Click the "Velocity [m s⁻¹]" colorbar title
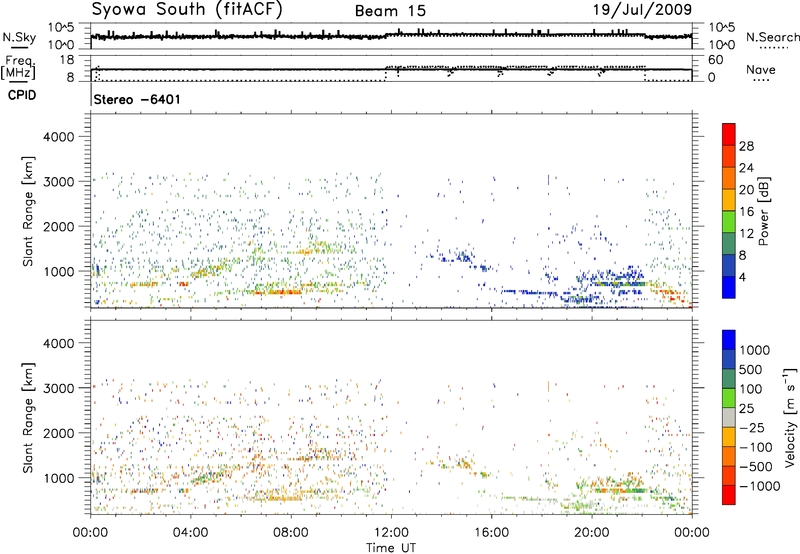800x554 pixels. [x=790, y=418]
